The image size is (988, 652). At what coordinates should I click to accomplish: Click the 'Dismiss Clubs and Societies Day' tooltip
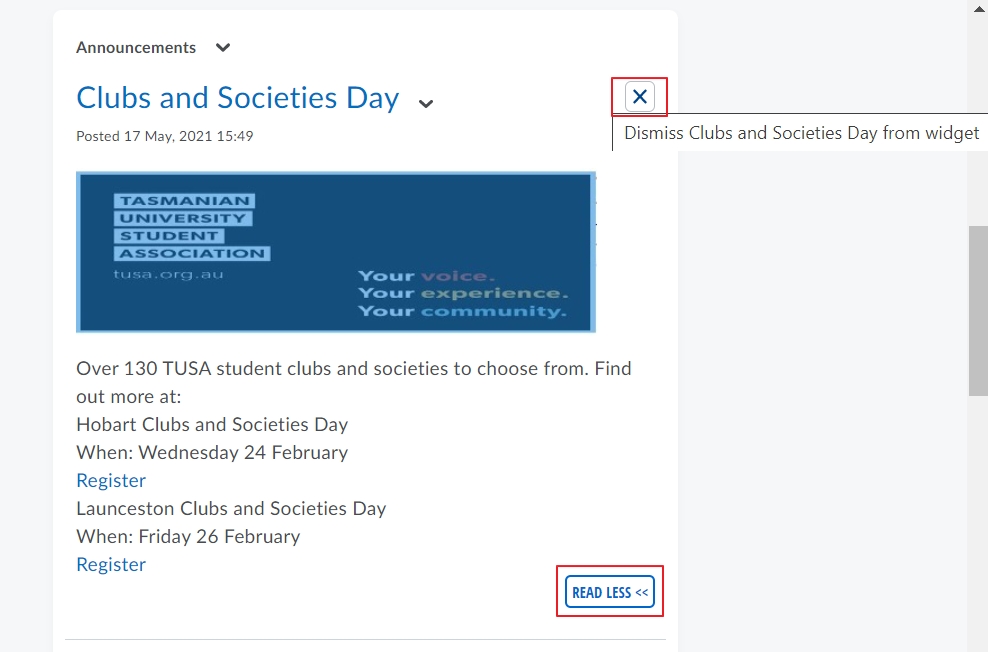point(800,133)
